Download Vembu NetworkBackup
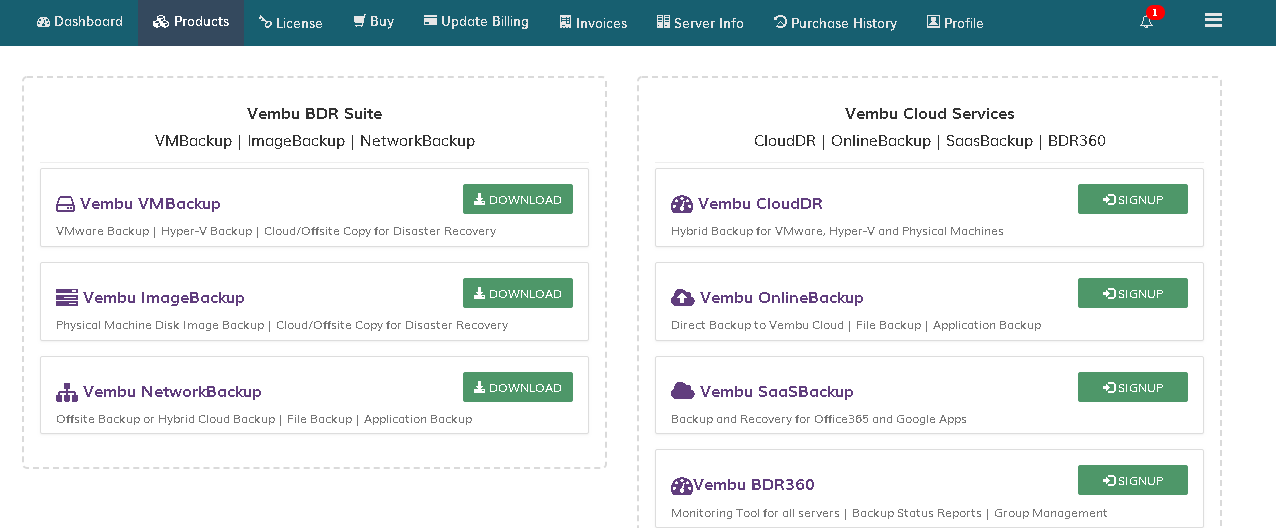Viewport: 1276px width, 528px height. pyautogui.click(x=518, y=387)
